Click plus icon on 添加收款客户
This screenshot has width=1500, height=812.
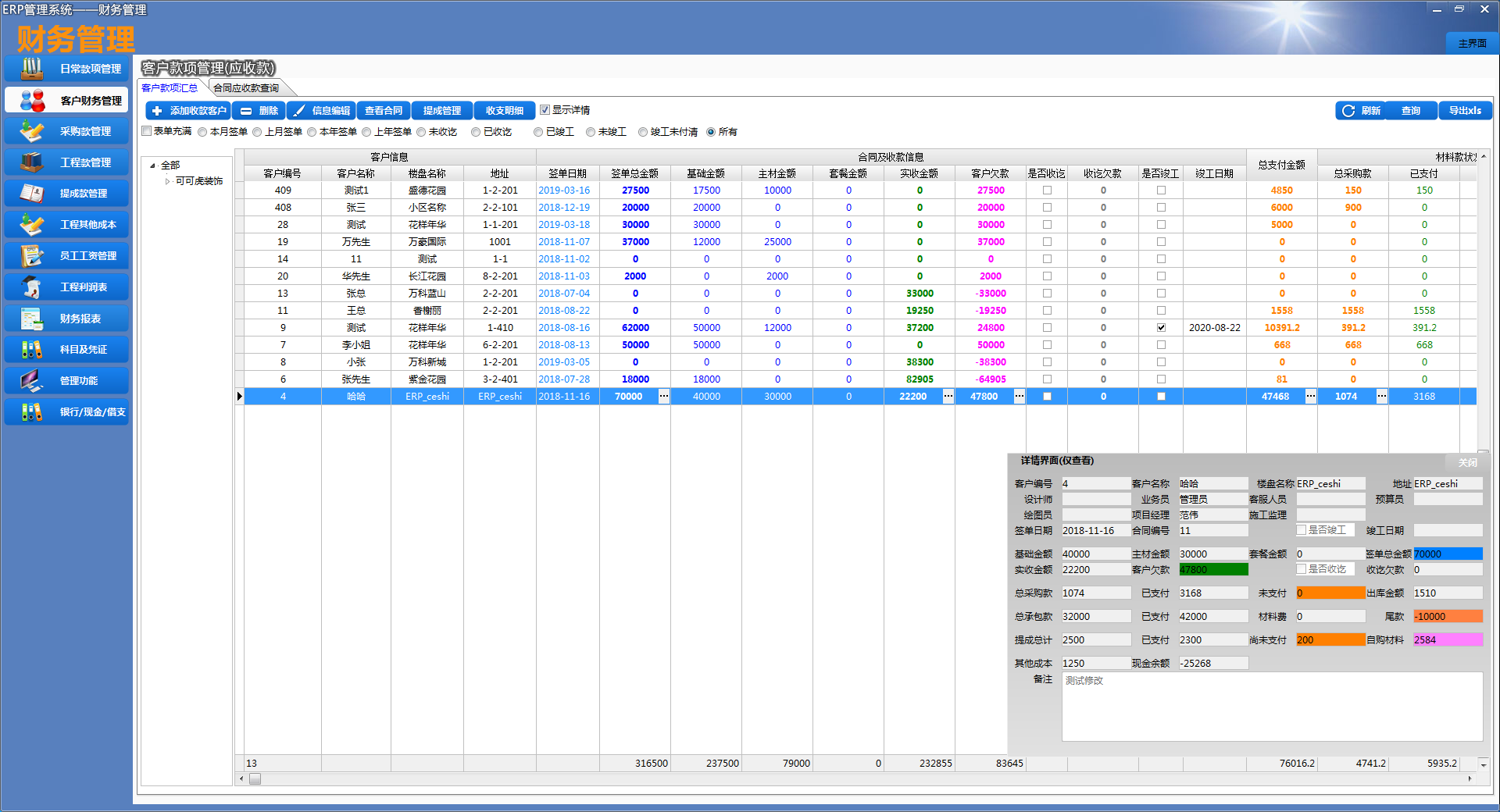click(x=157, y=111)
